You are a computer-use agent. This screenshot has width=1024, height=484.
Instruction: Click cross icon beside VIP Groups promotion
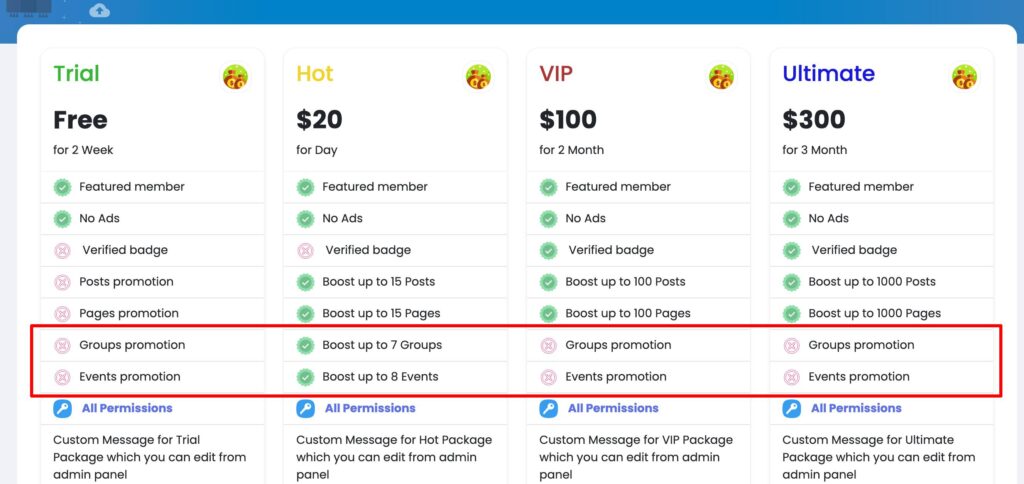(x=548, y=345)
